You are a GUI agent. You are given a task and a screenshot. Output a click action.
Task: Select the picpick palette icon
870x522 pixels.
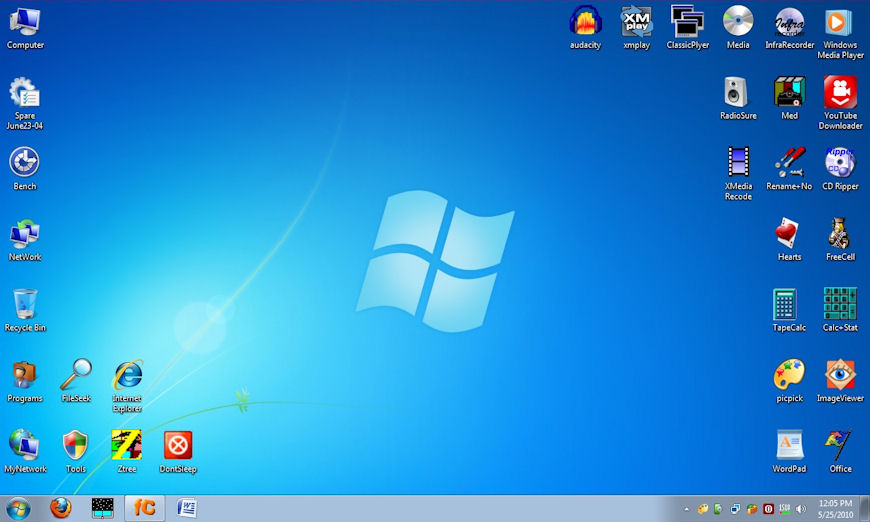[x=790, y=382]
